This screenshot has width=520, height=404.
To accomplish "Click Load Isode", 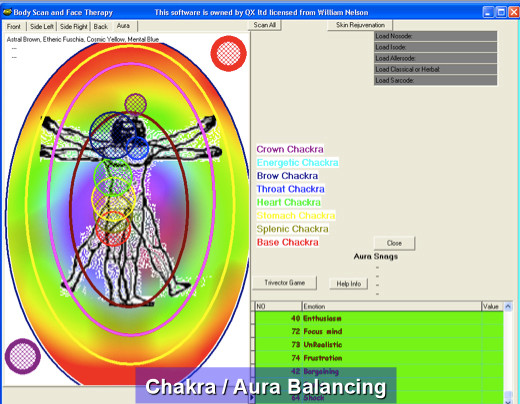I will (435, 47).
